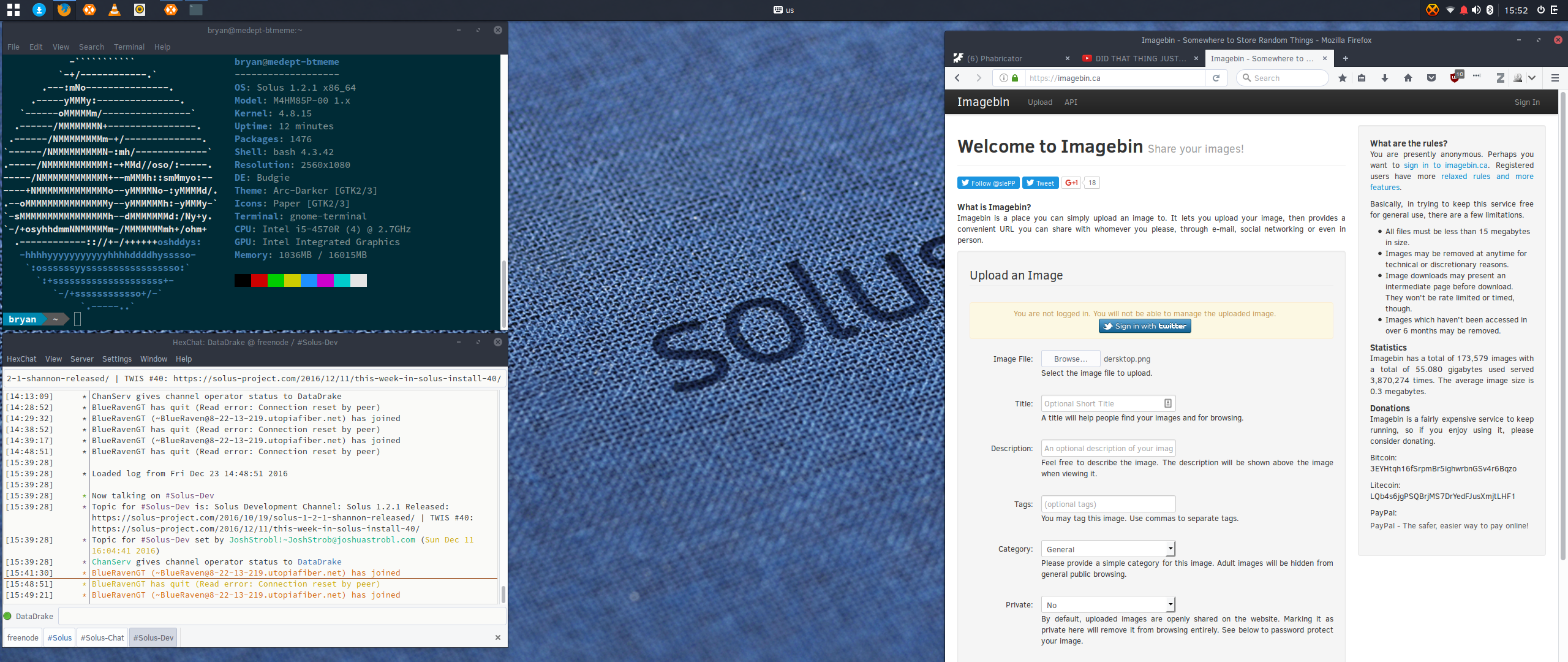Open uBlock Origin shield showing 10
Viewport: 1568px width, 662px height.
(x=1456, y=77)
